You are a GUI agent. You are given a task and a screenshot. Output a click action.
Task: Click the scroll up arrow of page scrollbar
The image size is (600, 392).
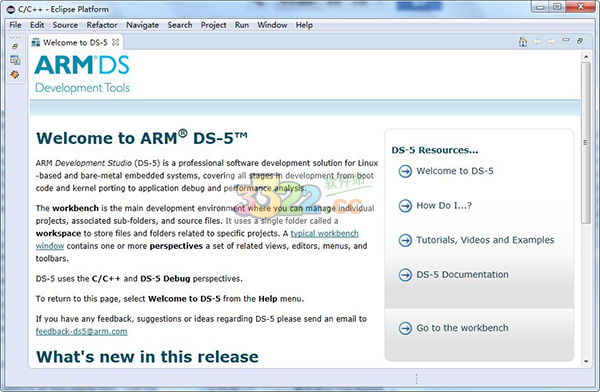[586, 57]
